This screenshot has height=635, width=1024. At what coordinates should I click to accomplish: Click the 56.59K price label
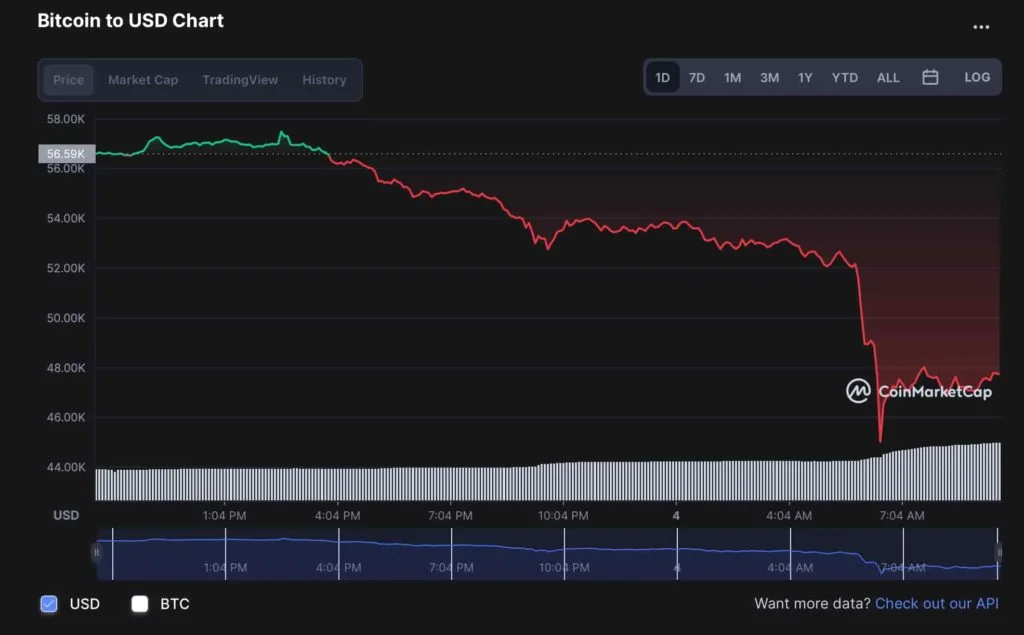tap(67, 154)
